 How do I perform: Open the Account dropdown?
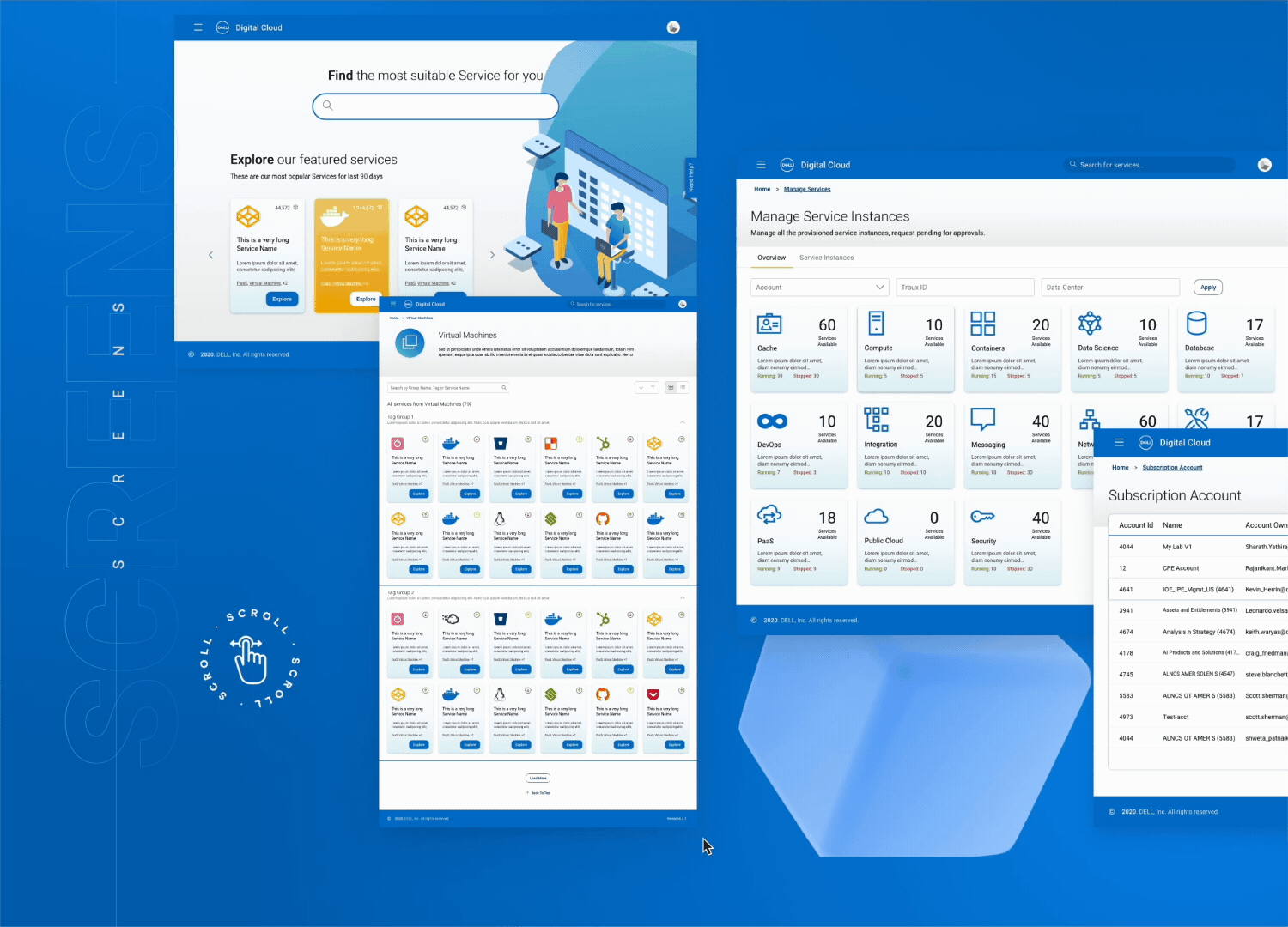[819, 288]
